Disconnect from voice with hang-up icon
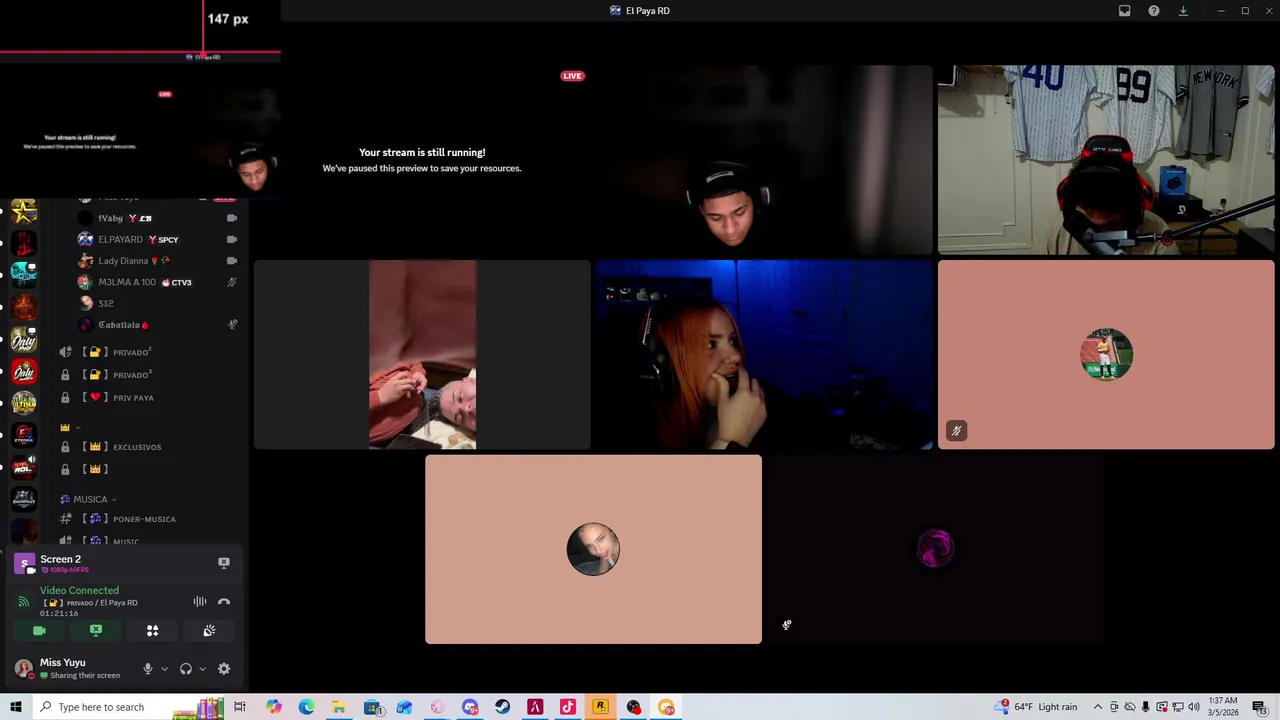 click(x=224, y=602)
